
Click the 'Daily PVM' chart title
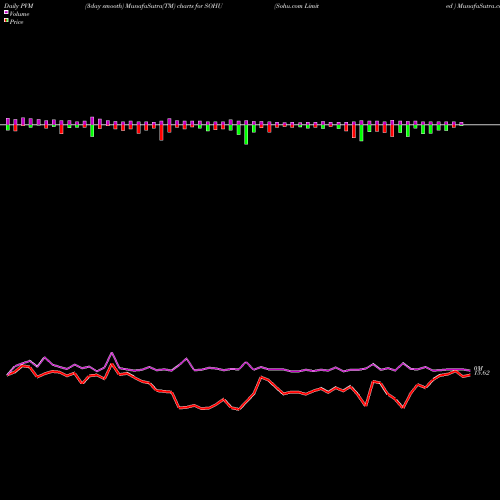click(x=19, y=6)
